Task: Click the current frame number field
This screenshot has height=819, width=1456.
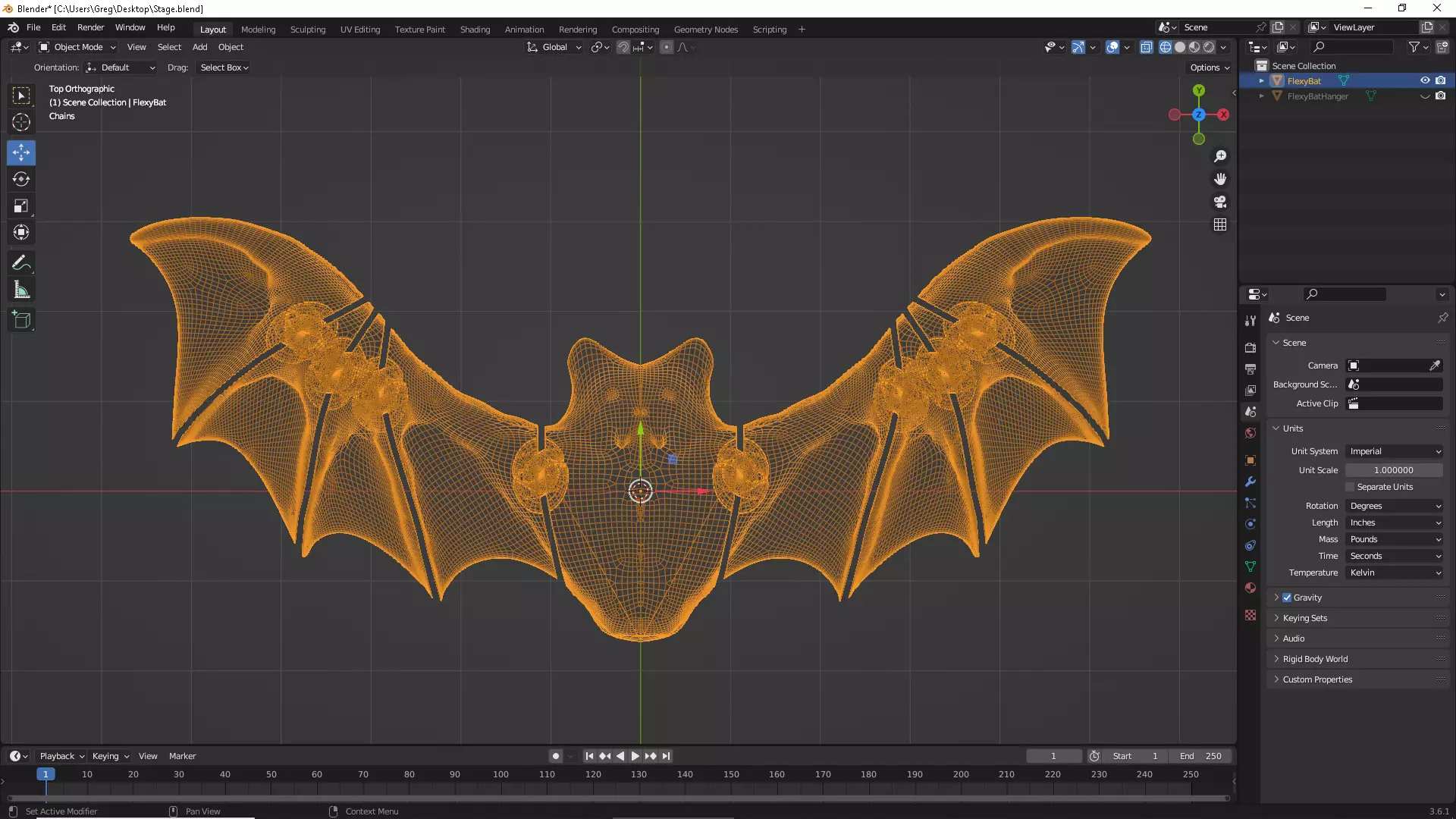Action: coord(1053,756)
